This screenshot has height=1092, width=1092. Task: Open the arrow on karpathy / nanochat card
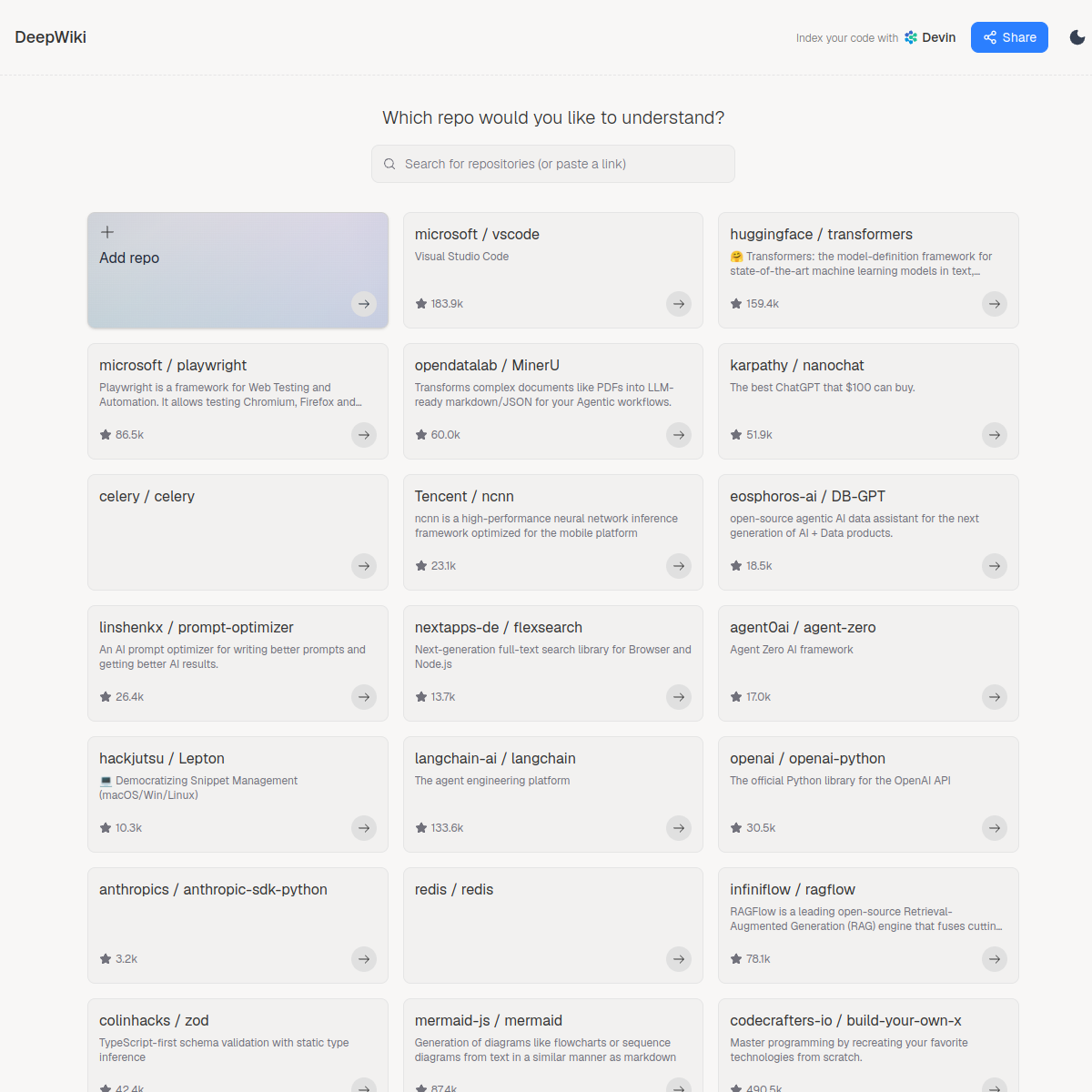pyautogui.click(x=995, y=435)
